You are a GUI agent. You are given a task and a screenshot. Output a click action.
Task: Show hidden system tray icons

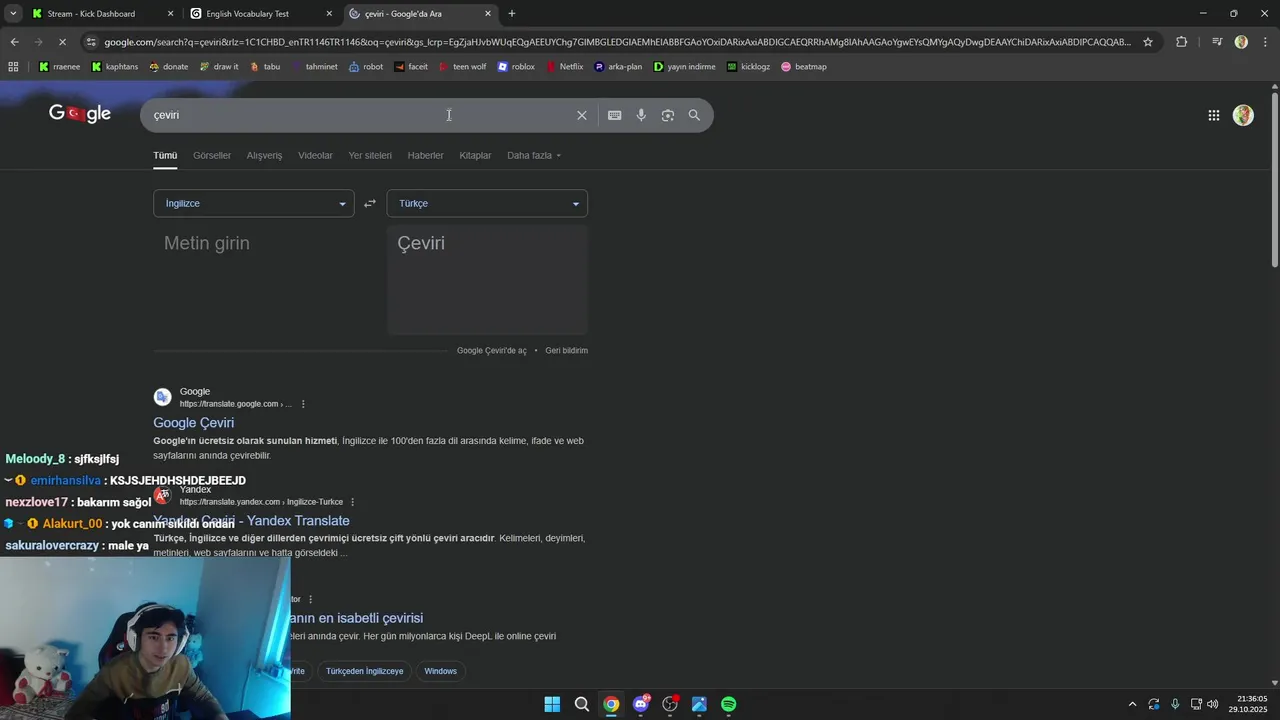(1132, 704)
